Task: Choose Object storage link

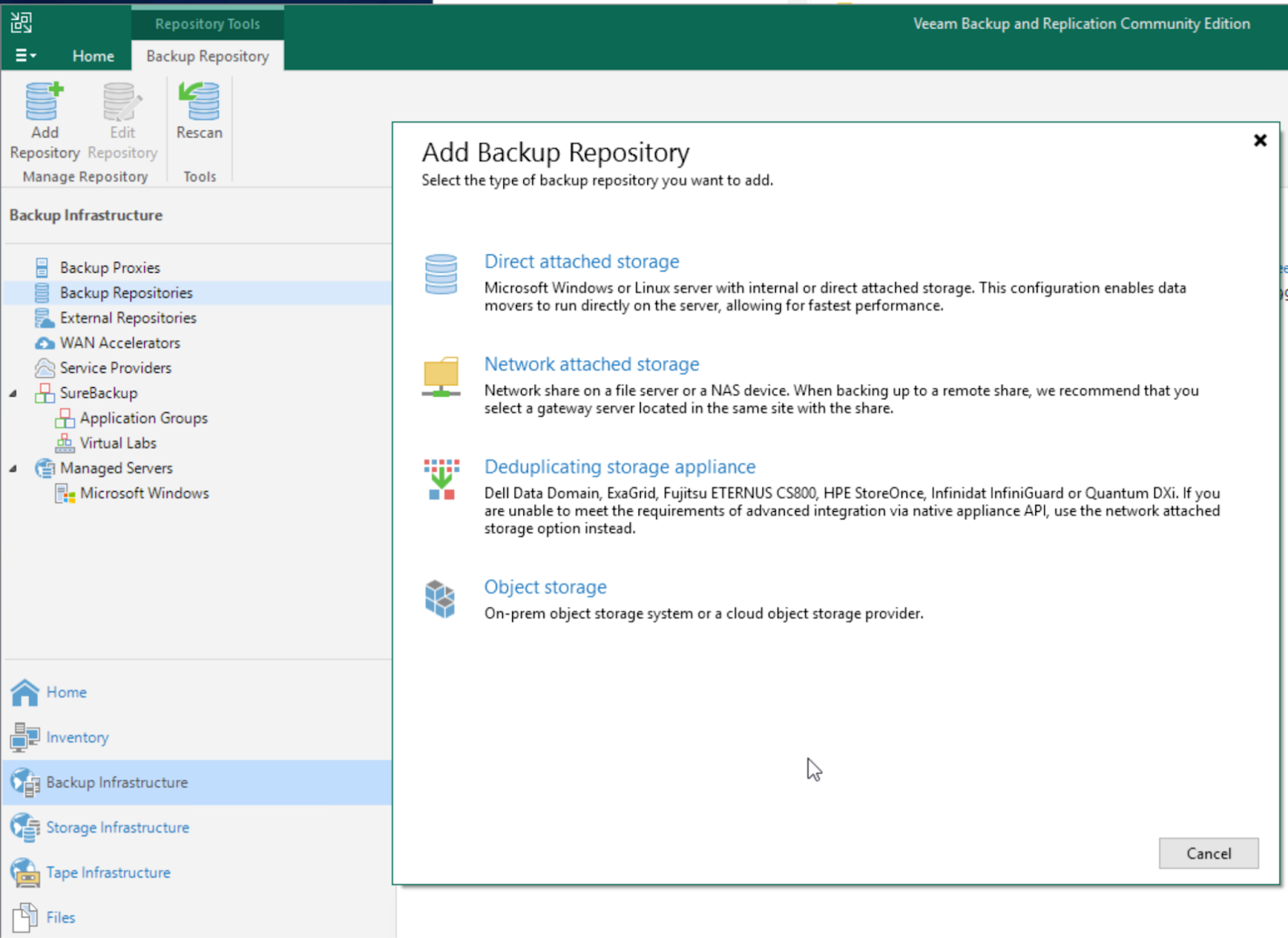Action: tap(545, 587)
